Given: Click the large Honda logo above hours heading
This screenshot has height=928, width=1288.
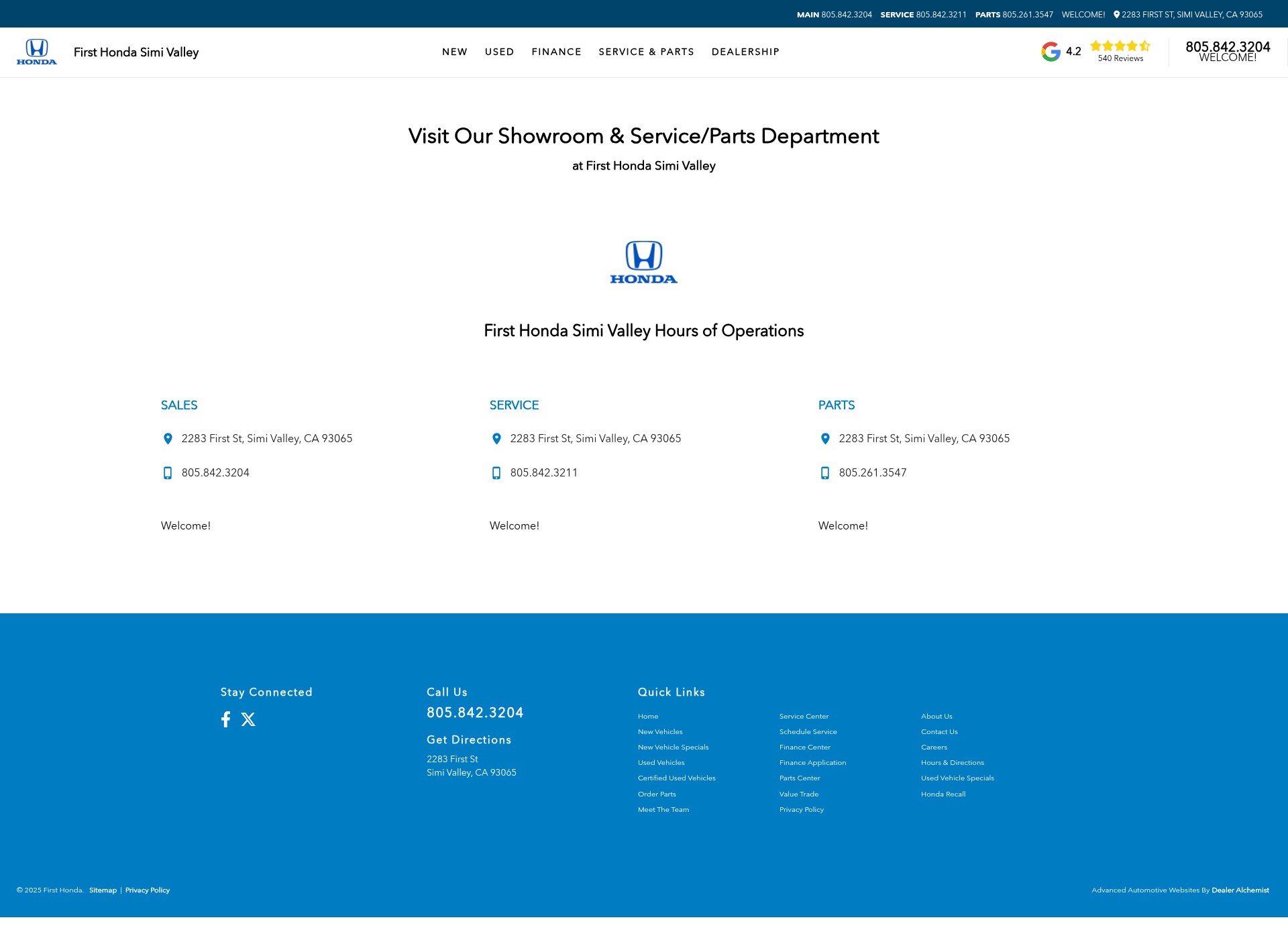Looking at the screenshot, I should tap(644, 262).
